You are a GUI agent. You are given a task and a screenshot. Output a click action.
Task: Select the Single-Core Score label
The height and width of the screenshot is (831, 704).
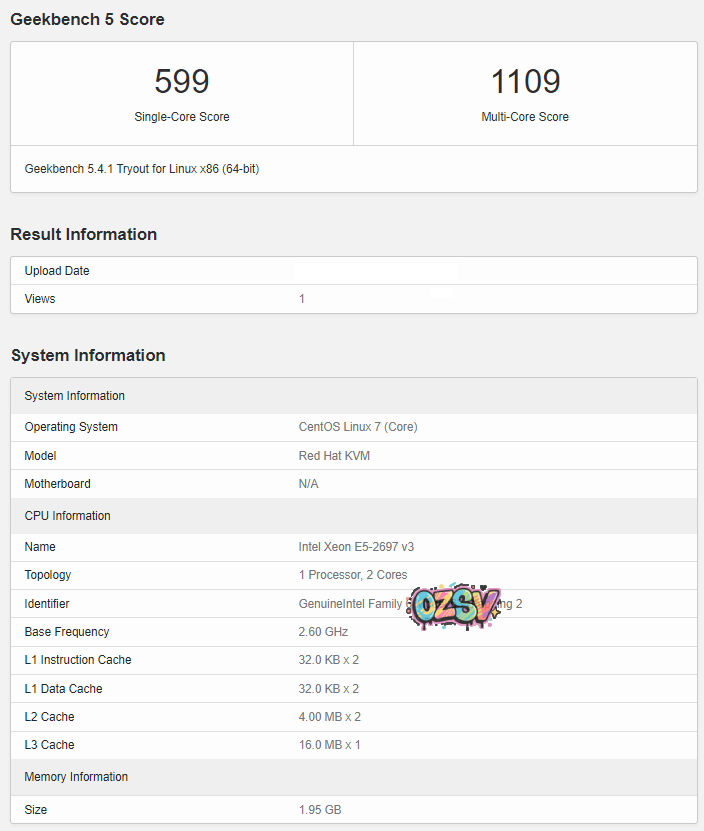coord(182,117)
